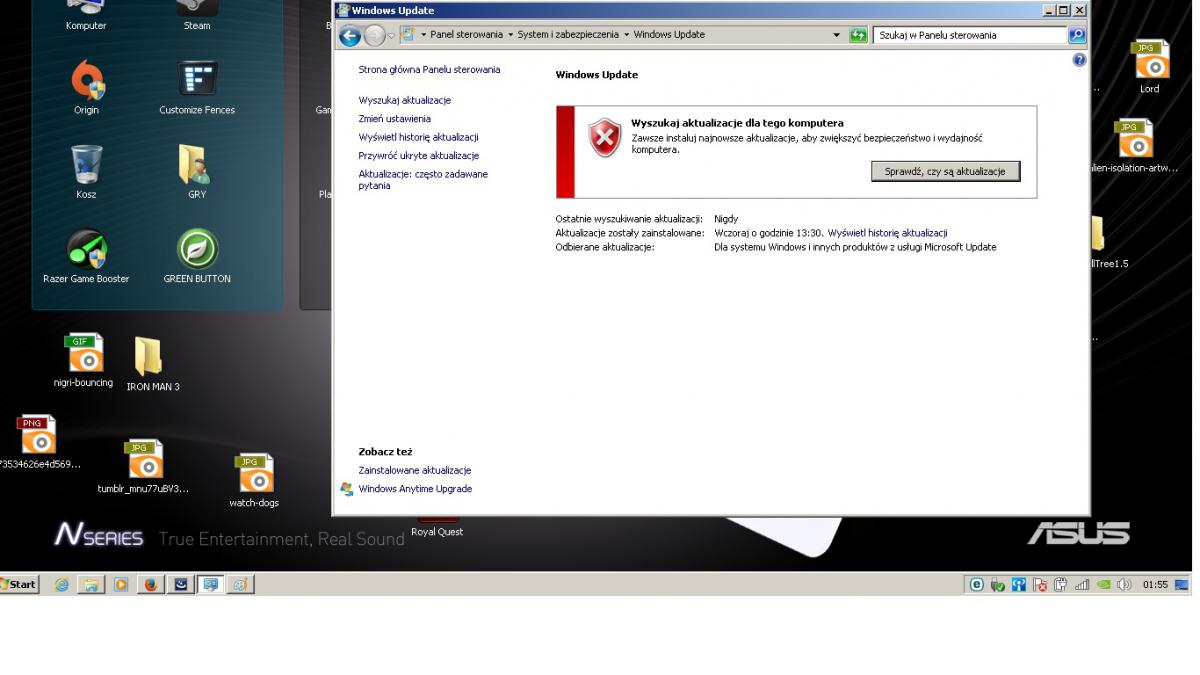1200x675 pixels.
Task: Open Strona główna Panelu sterowania link
Action: tap(429, 70)
